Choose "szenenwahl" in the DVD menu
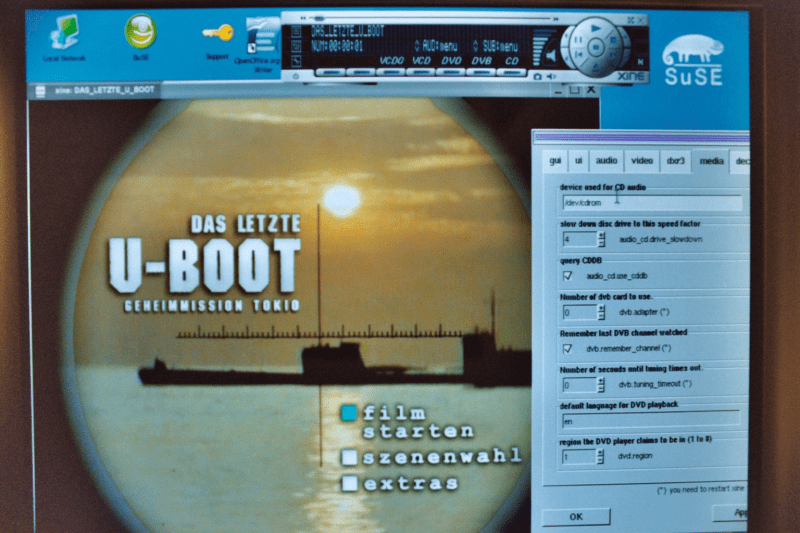Viewport: 800px width, 533px height. [432, 456]
